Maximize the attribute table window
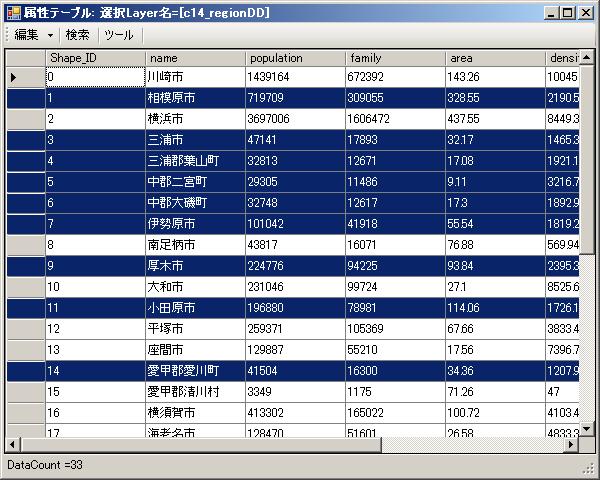The width and height of the screenshot is (600, 480). pos(567,12)
